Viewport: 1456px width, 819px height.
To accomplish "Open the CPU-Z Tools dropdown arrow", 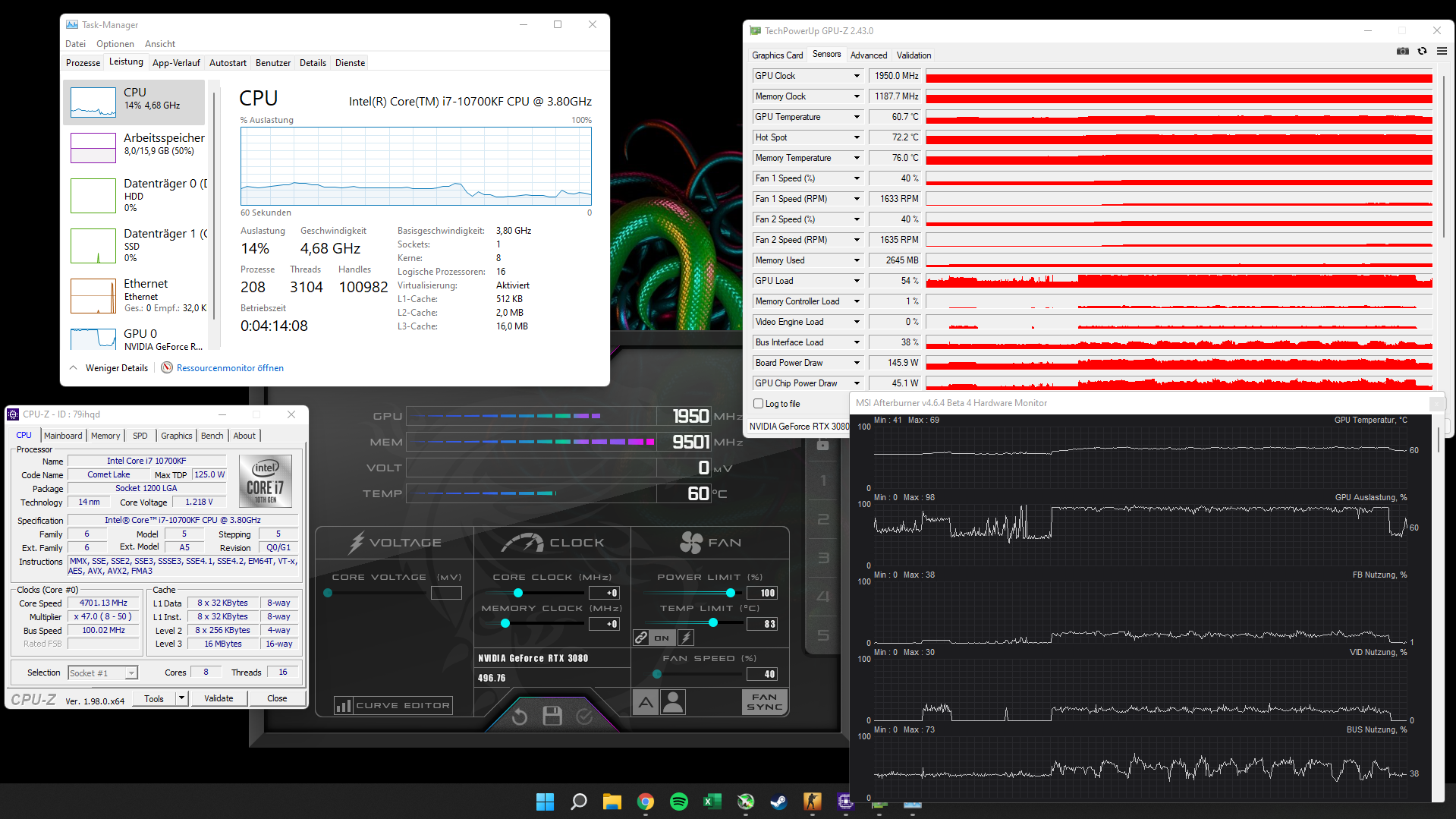I will pos(181,698).
